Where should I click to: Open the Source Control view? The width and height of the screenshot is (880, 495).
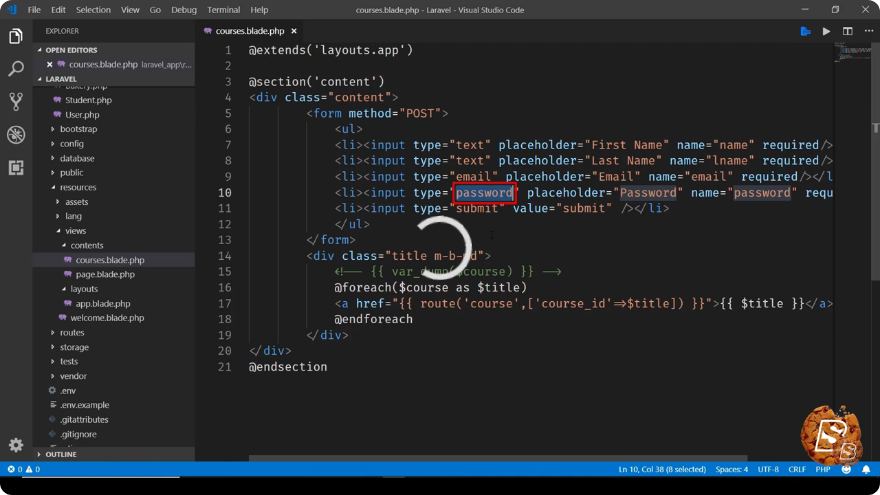pyautogui.click(x=16, y=102)
